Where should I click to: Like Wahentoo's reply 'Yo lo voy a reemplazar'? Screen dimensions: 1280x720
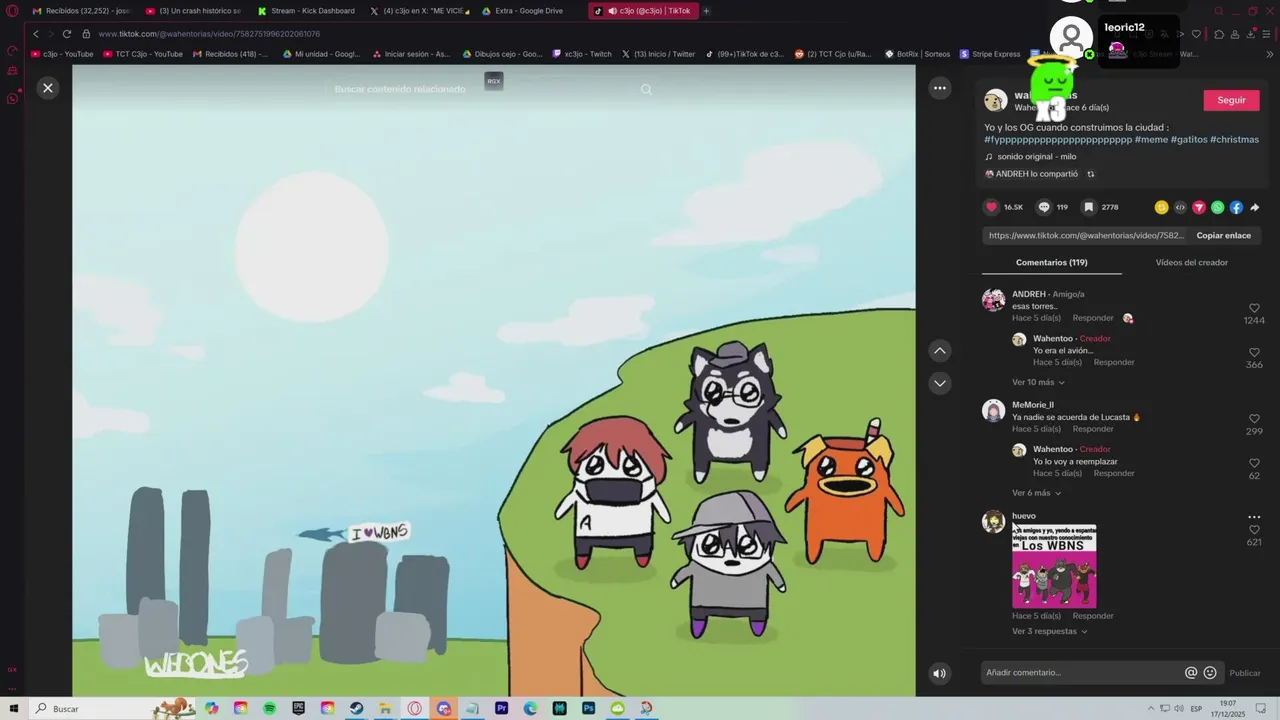tap(1254, 464)
